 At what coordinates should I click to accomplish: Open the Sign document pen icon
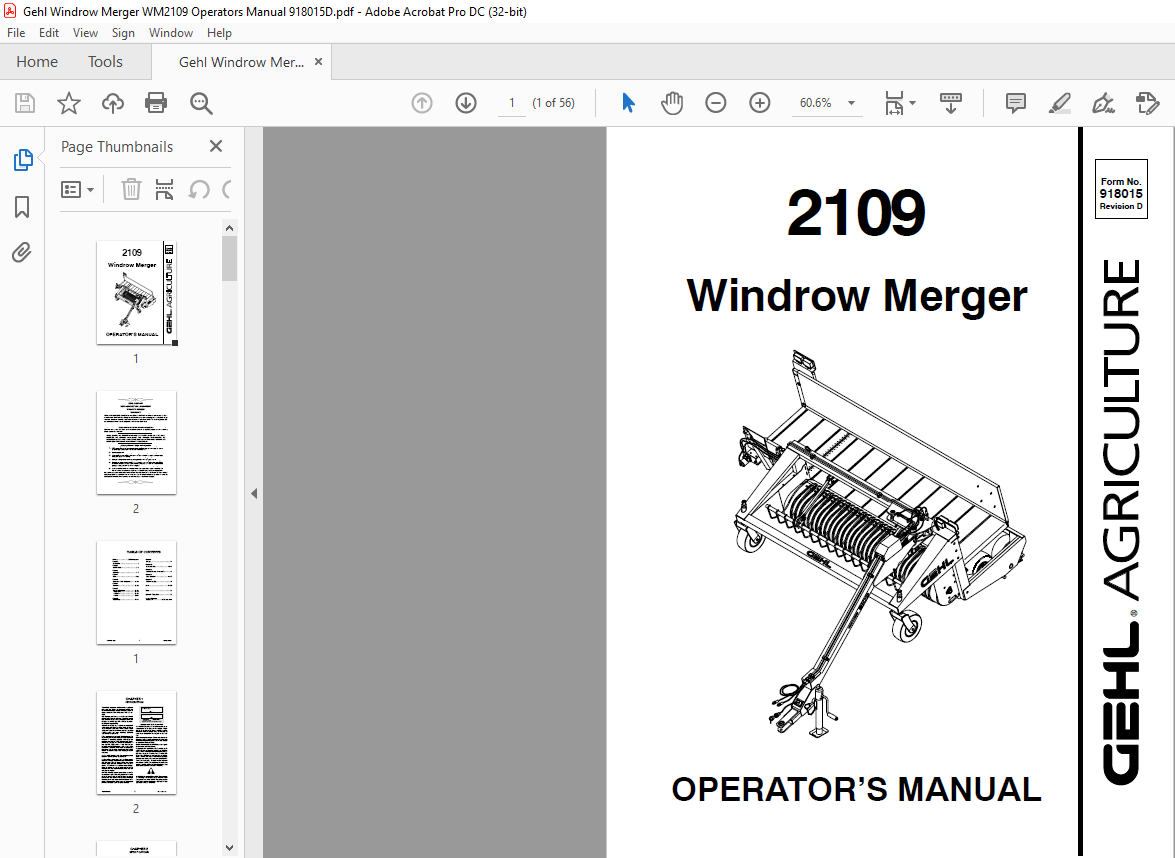1103,103
